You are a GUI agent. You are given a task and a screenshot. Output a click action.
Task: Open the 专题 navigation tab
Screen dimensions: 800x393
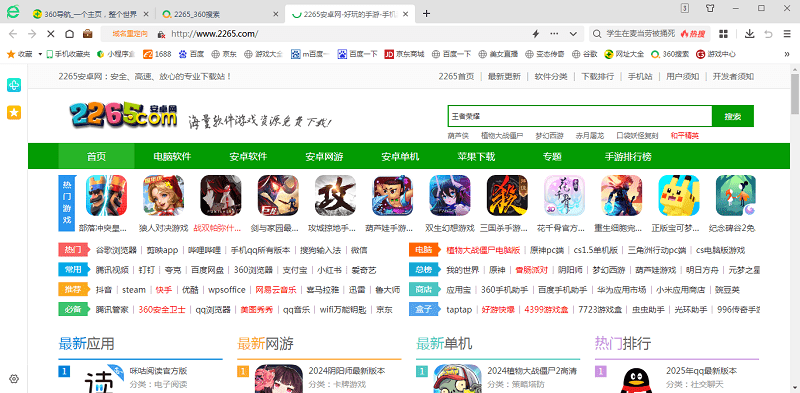point(552,157)
